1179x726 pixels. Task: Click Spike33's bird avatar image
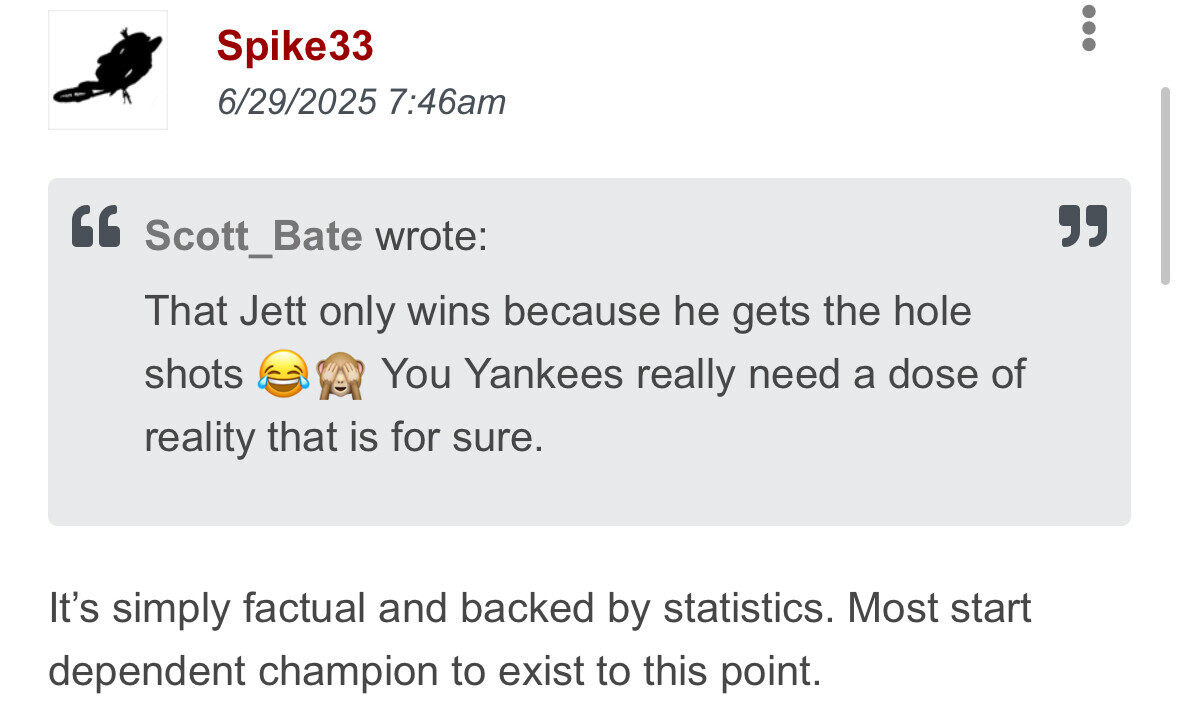(x=108, y=70)
